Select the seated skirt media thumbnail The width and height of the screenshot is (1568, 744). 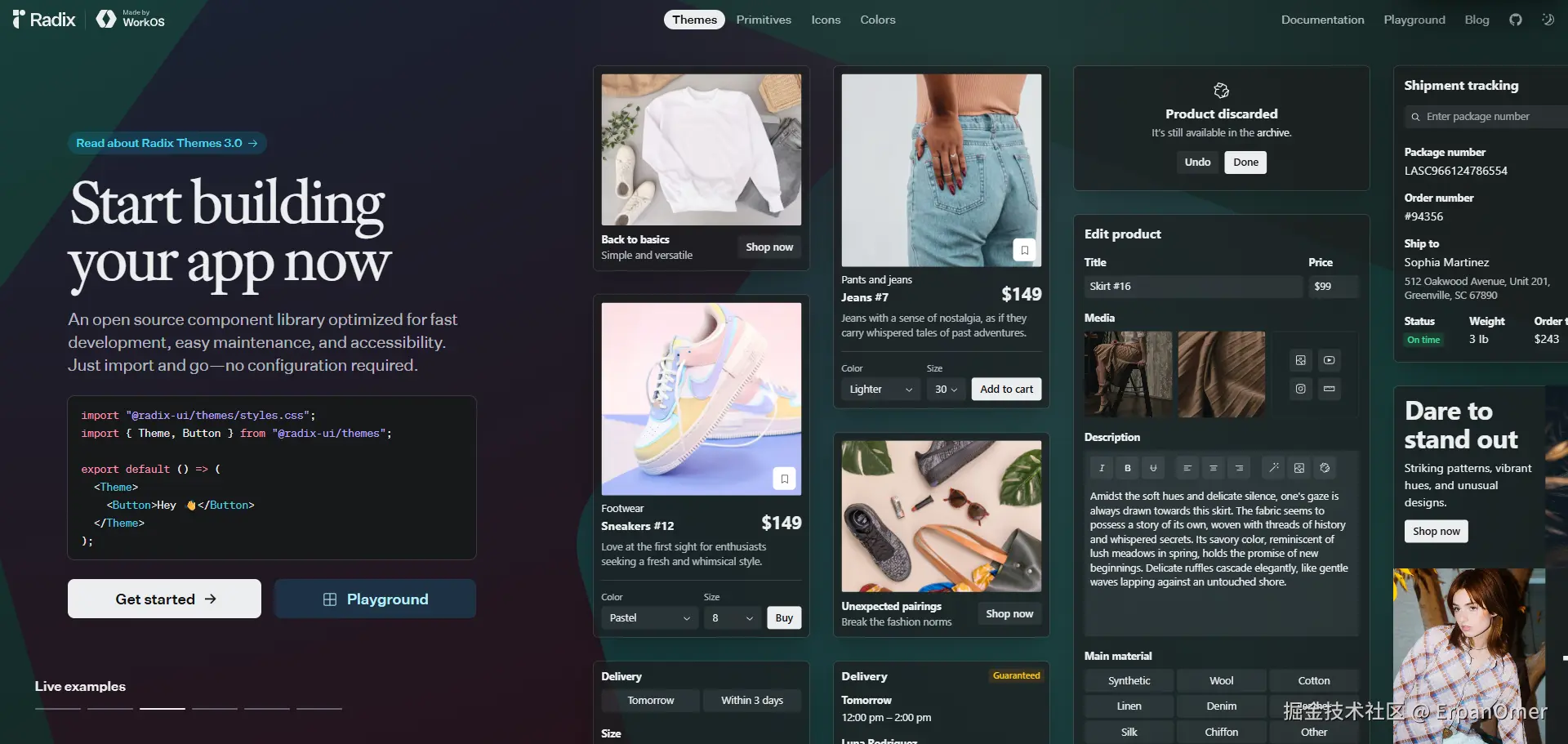pyautogui.click(x=1128, y=375)
